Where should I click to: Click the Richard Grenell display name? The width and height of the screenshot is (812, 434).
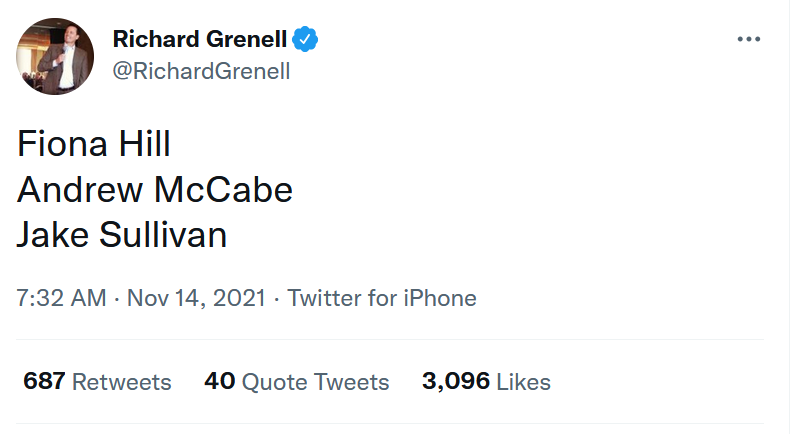point(200,39)
